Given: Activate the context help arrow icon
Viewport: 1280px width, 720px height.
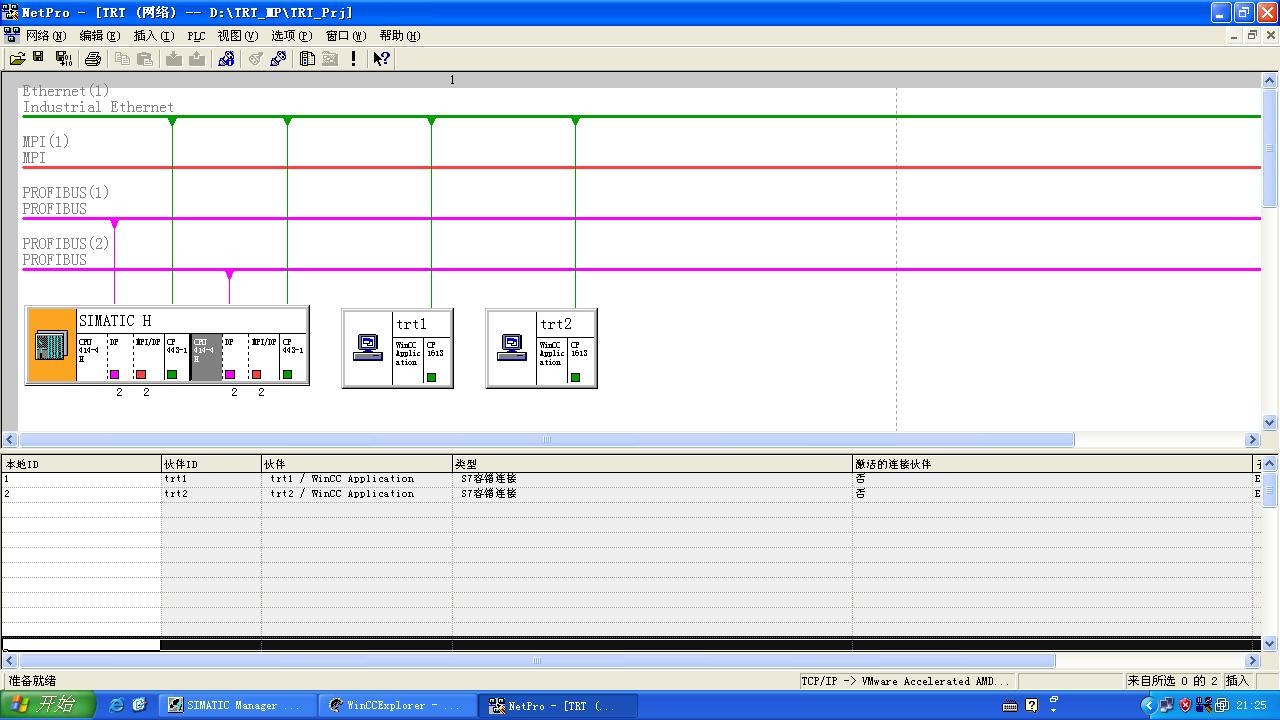Looking at the screenshot, I should point(381,59).
